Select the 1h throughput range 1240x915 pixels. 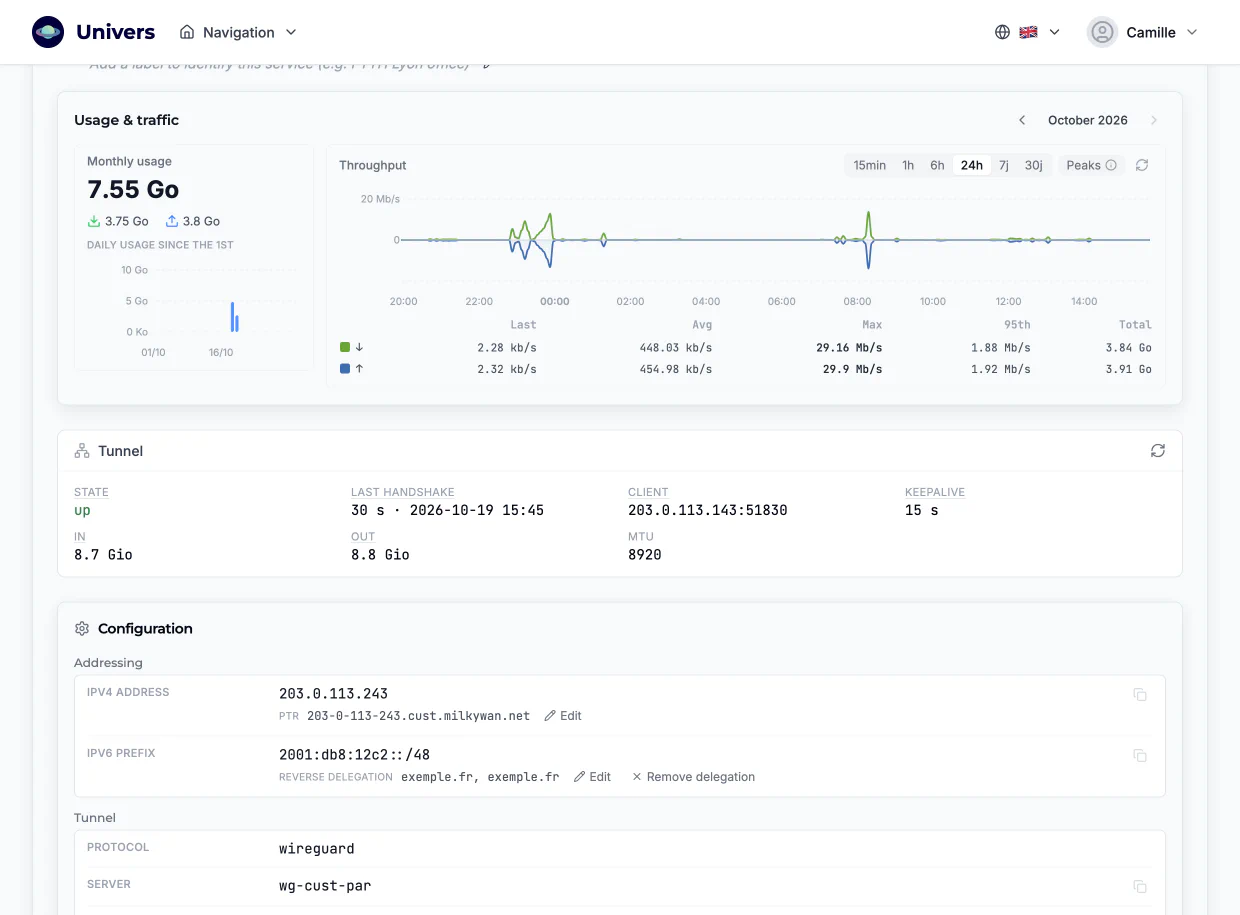[x=908, y=165]
